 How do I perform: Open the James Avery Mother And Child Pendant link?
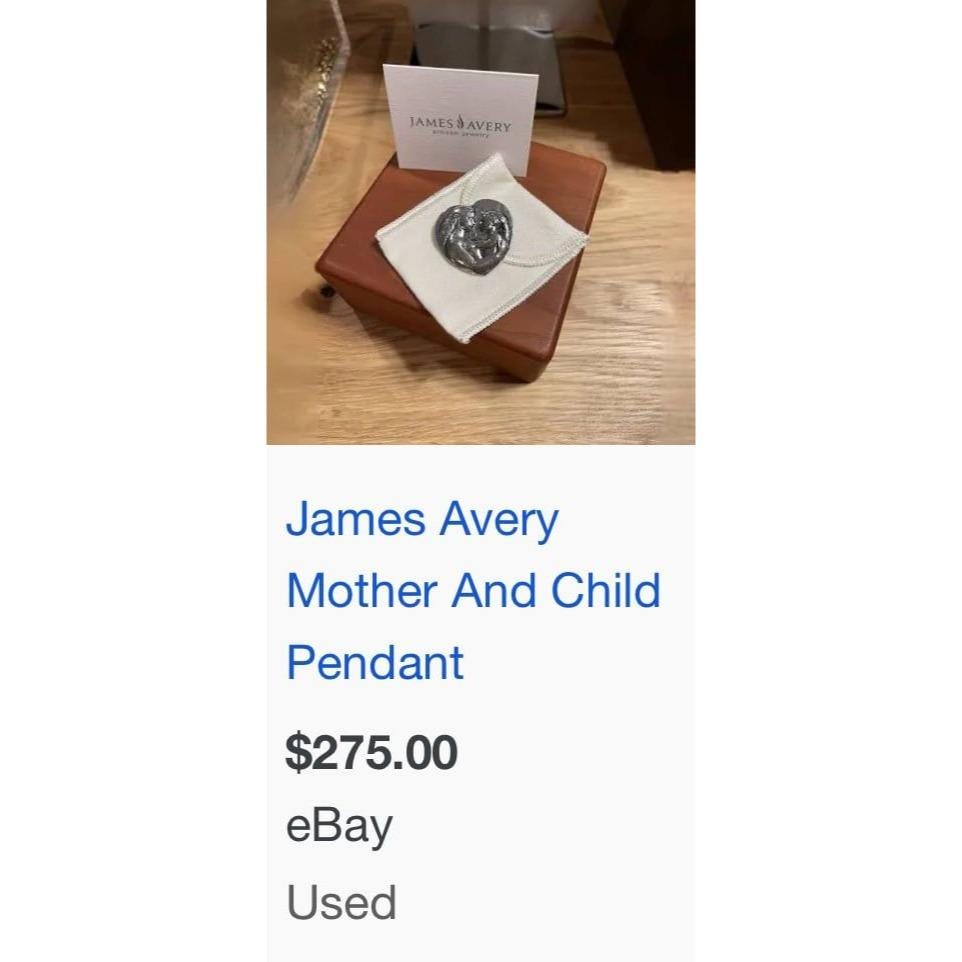pyautogui.click(x=472, y=591)
